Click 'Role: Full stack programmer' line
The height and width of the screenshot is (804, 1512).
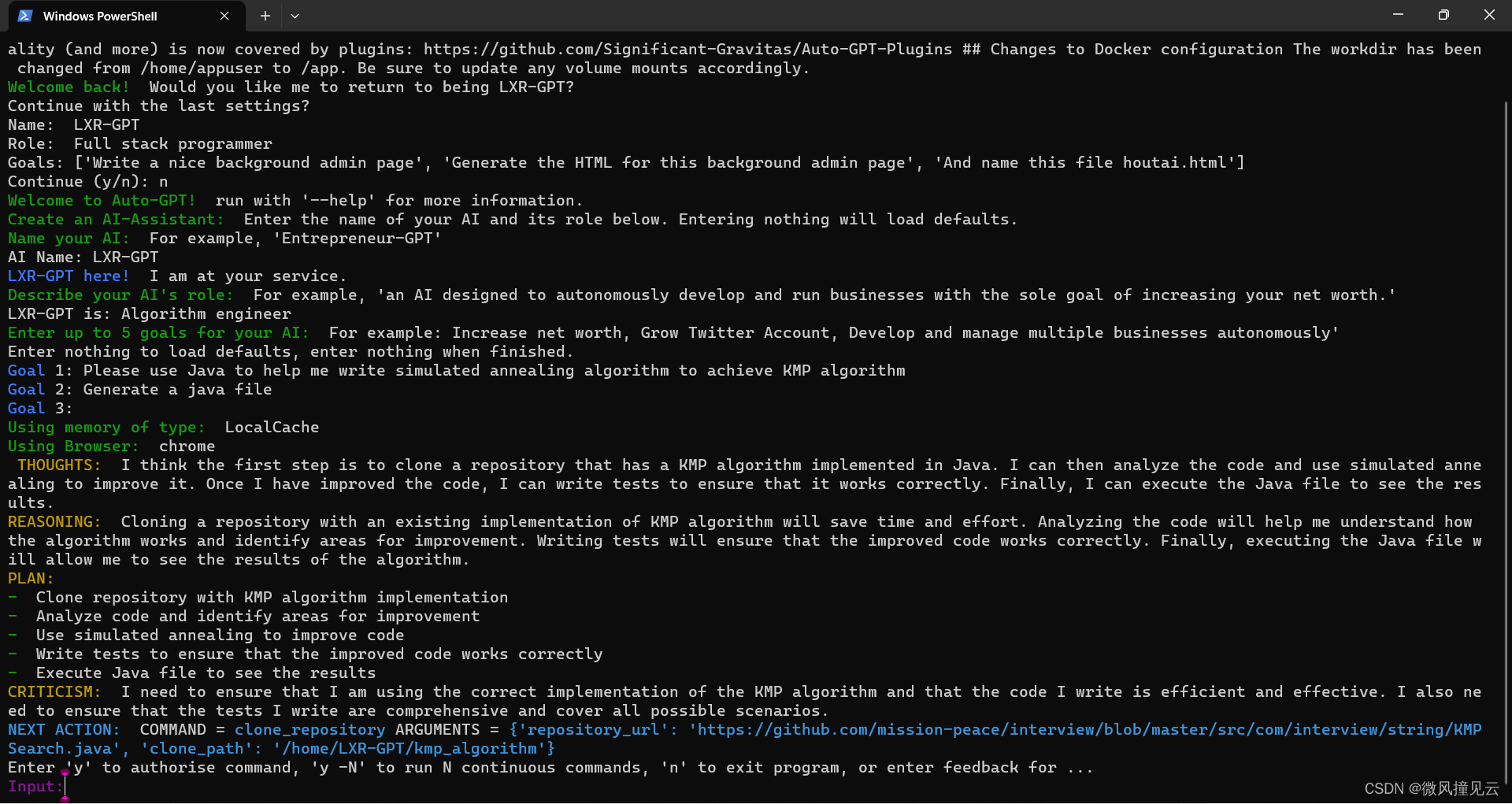(139, 143)
